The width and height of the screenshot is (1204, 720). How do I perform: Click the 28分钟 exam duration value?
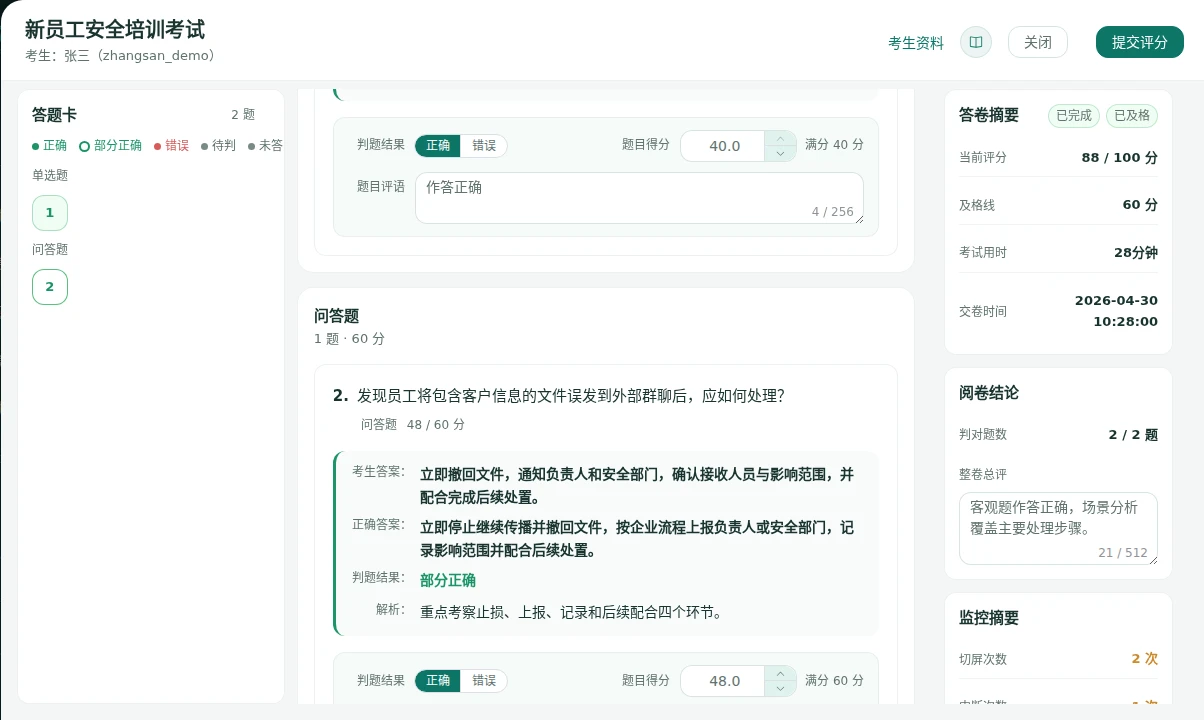1136,252
